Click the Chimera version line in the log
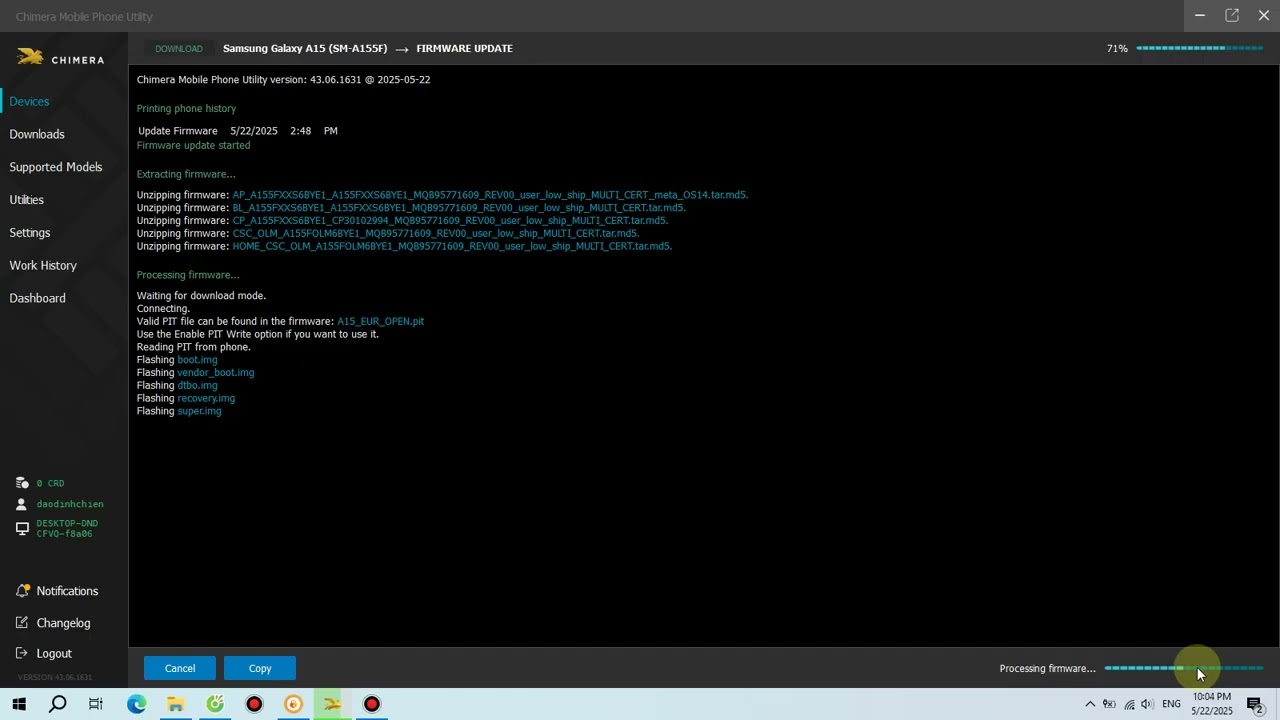This screenshot has height=720, width=1280. (x=283, y=79)
